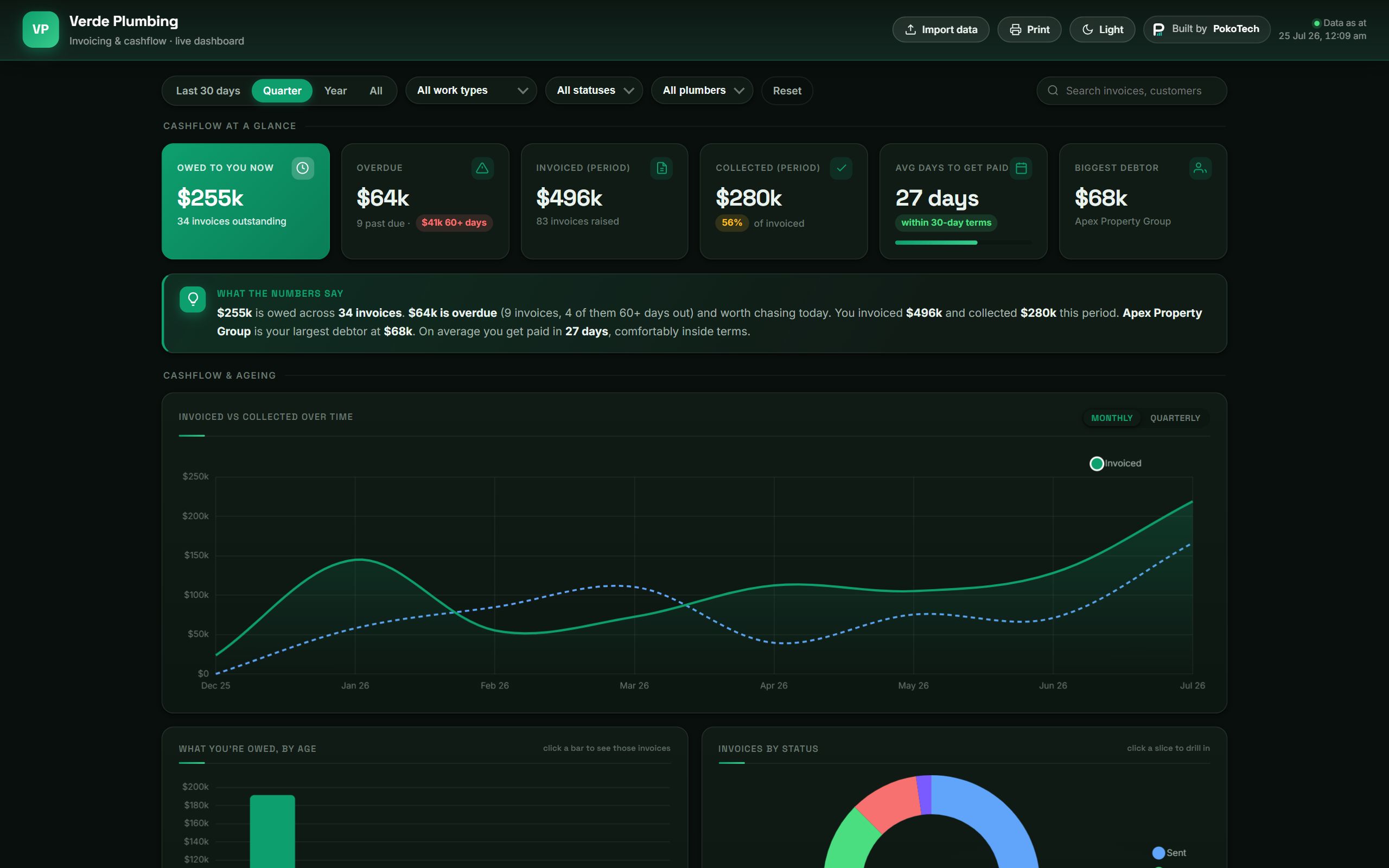The image size is (1389, 868).
Task: Click the $250k y-axis label
Action: point(195,476)
